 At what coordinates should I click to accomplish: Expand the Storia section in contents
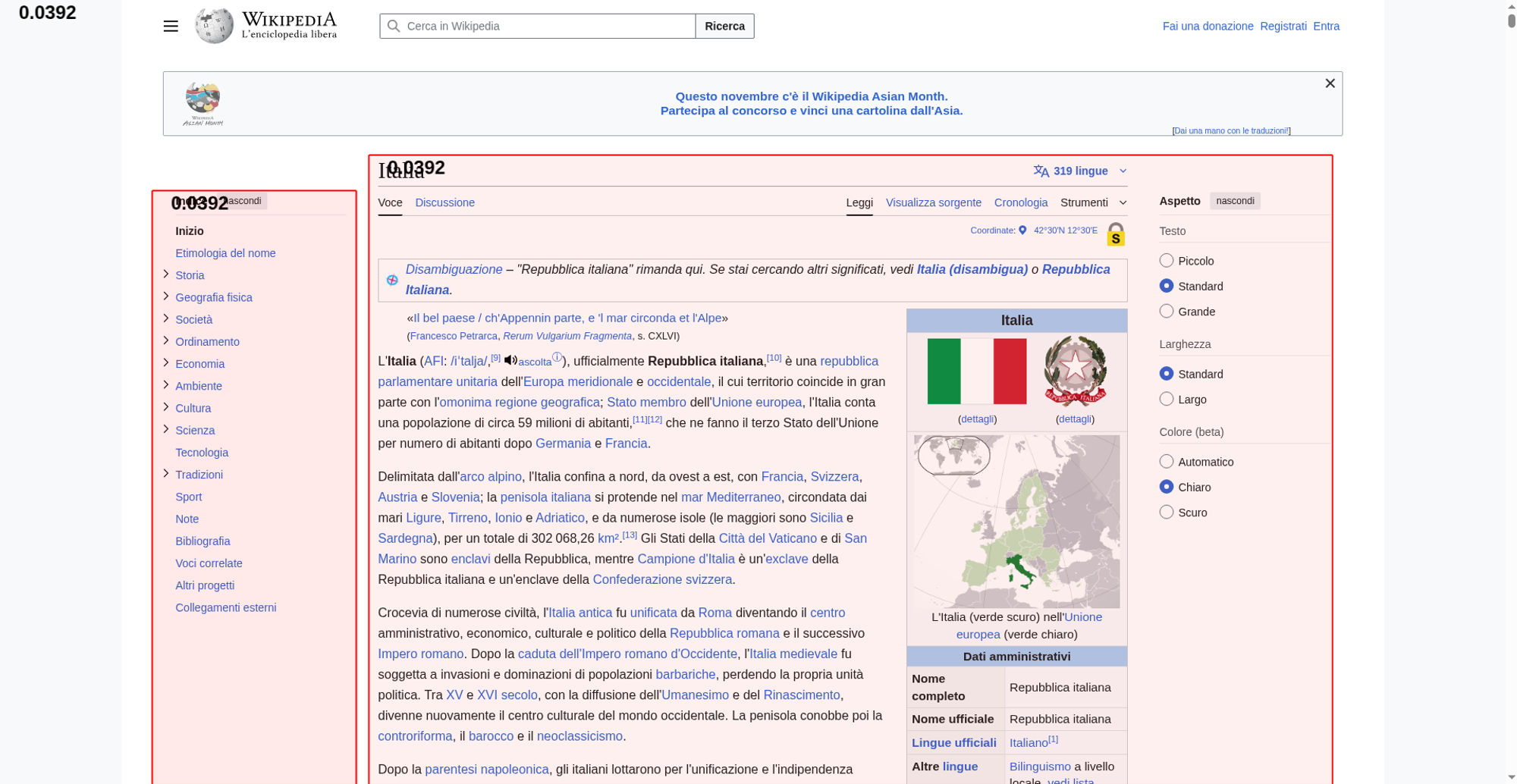(166, 274)
